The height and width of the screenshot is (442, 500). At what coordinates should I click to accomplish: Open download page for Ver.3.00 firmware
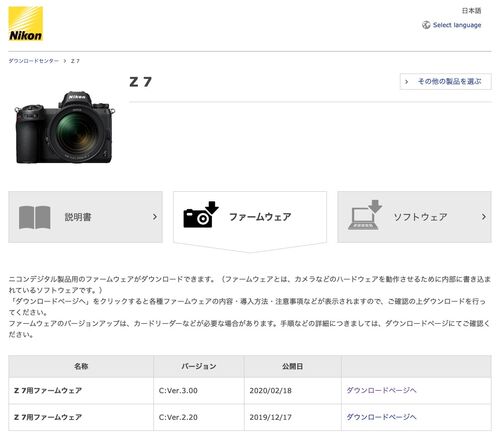pos(381,390)
